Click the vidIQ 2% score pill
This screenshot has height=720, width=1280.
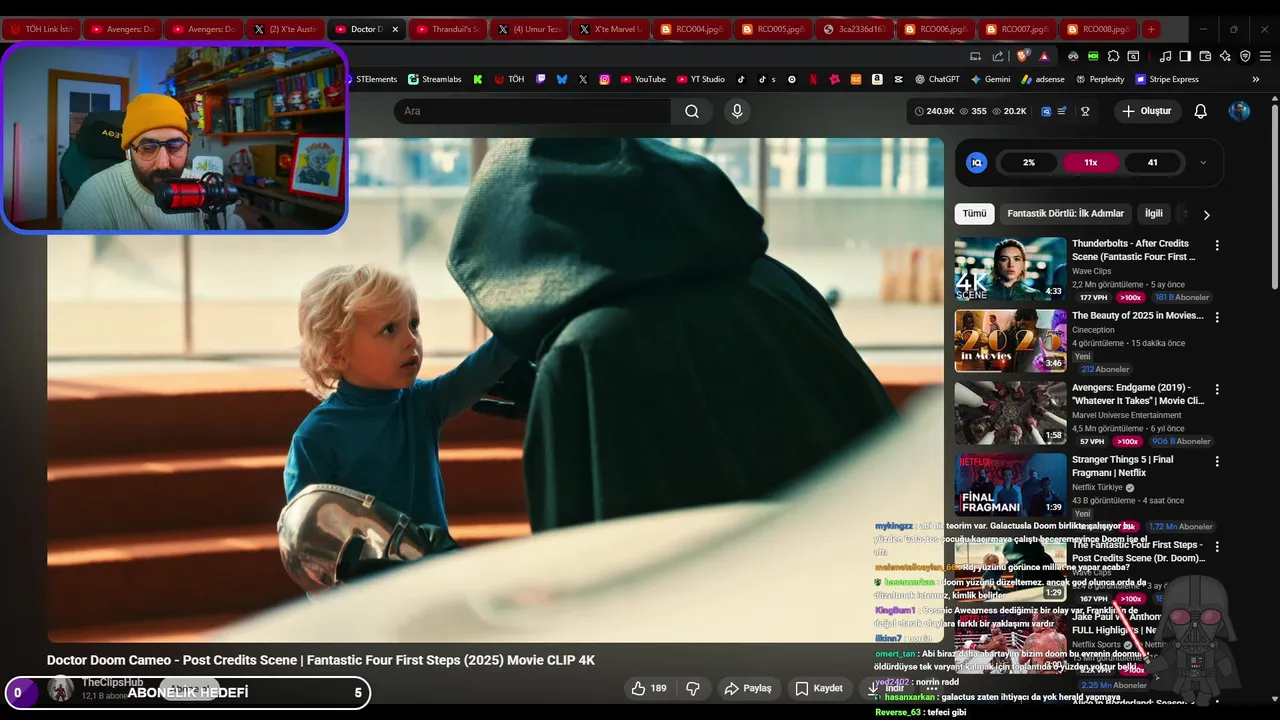coord(1029,162)
